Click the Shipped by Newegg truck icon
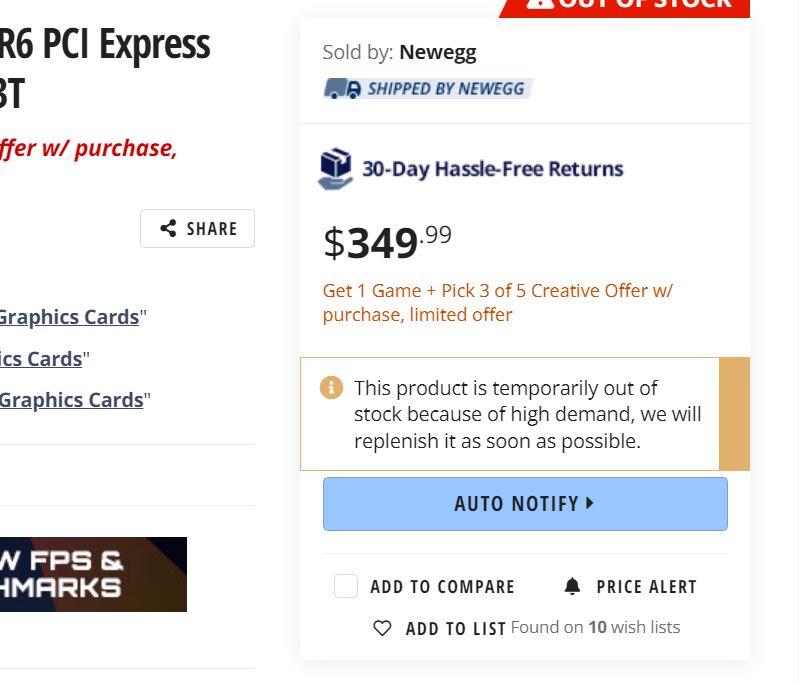Screen dimensions: 799x684 pos(343,89)
